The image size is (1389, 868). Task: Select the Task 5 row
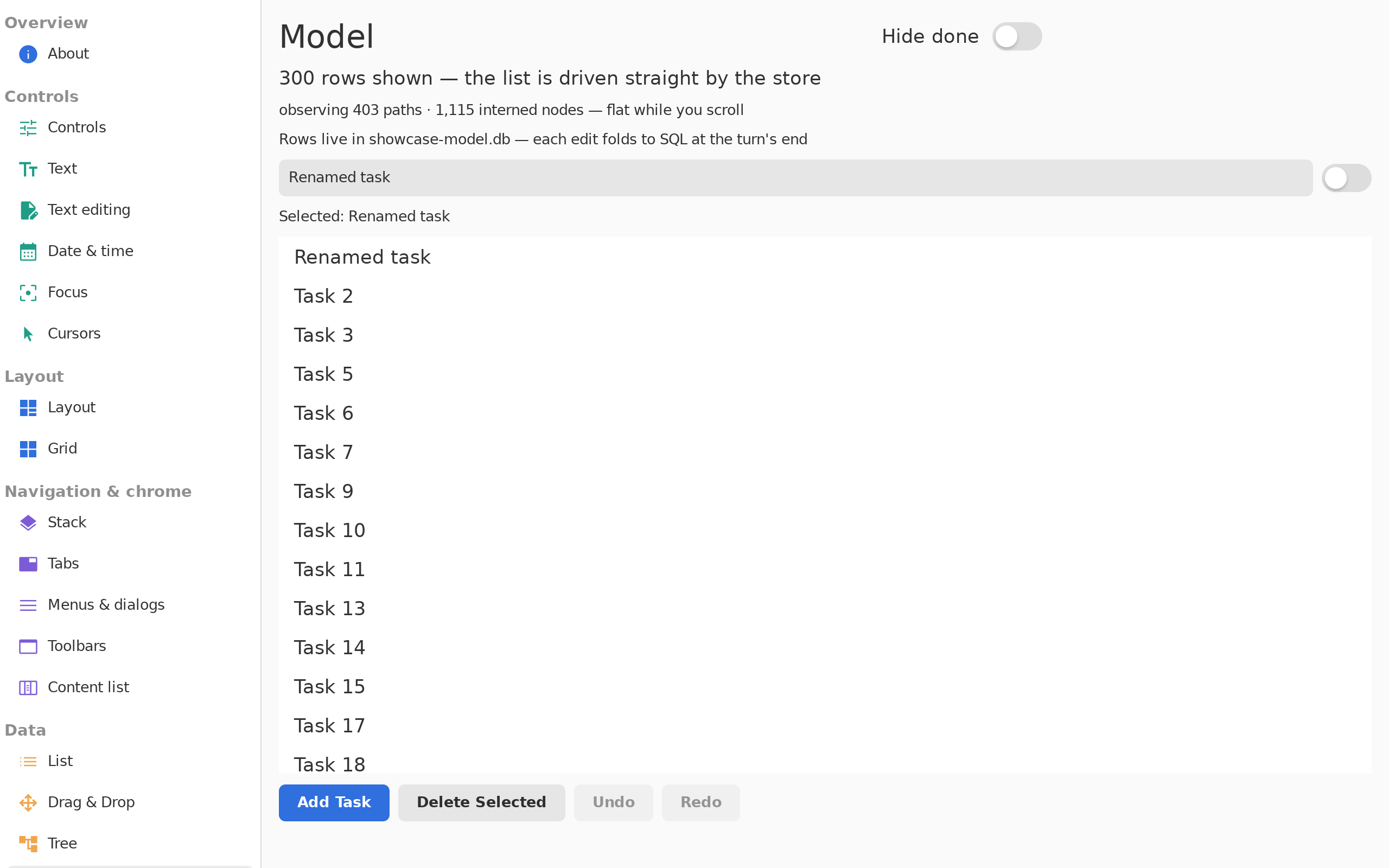[825, 374]
